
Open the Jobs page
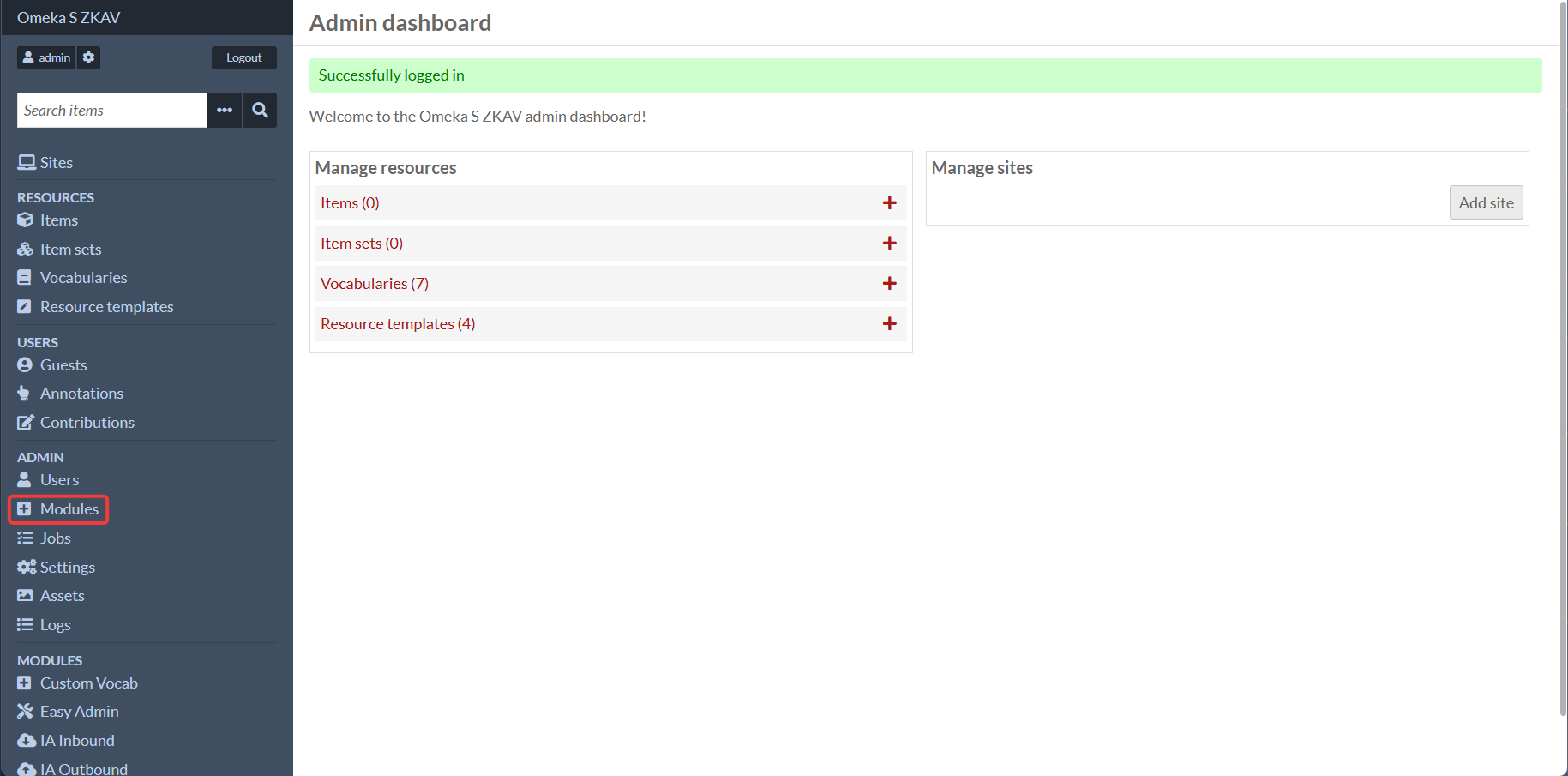click(x=56, y=538)
